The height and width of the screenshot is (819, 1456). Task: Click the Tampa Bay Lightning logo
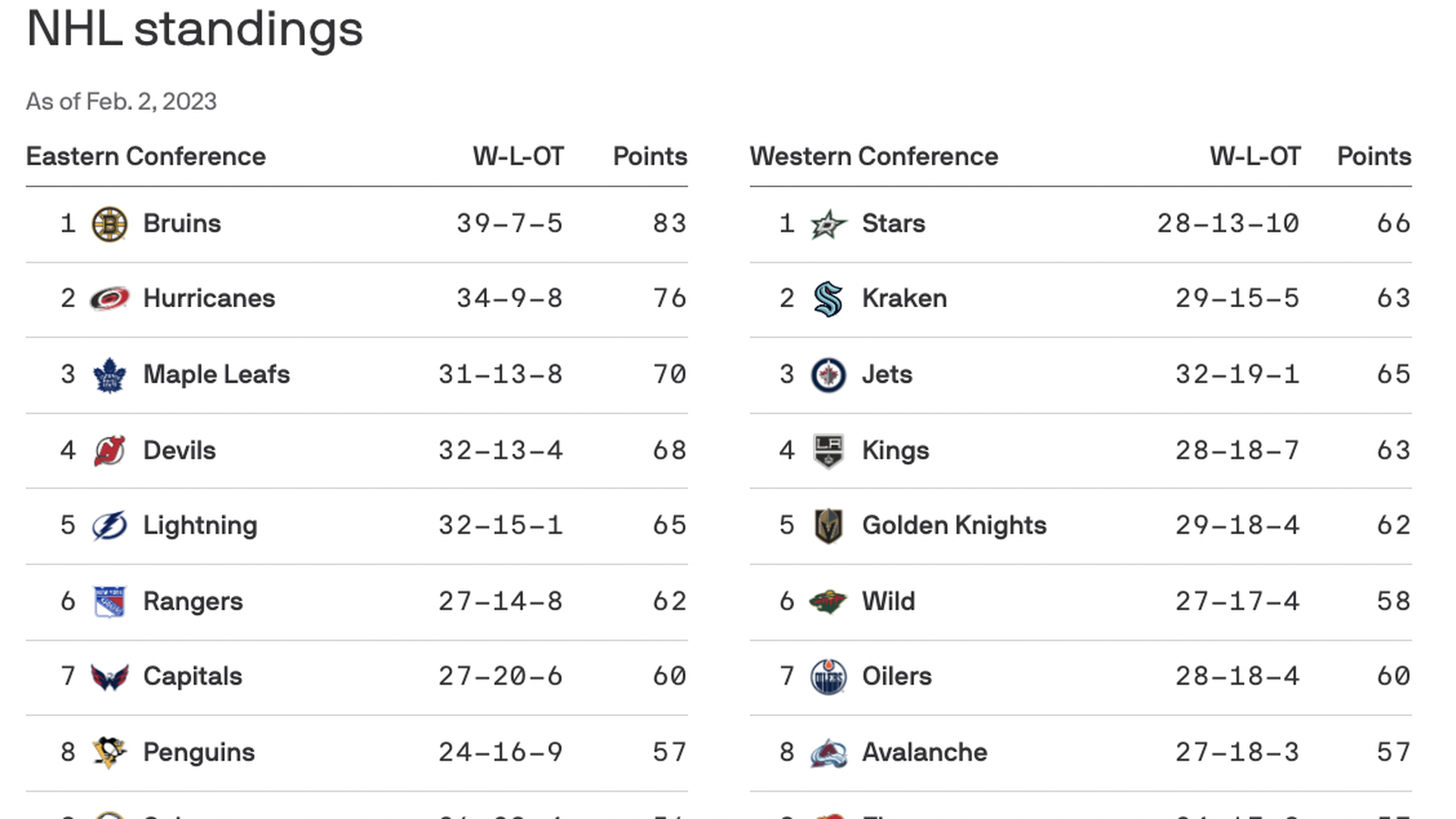(x=109, y=526)
